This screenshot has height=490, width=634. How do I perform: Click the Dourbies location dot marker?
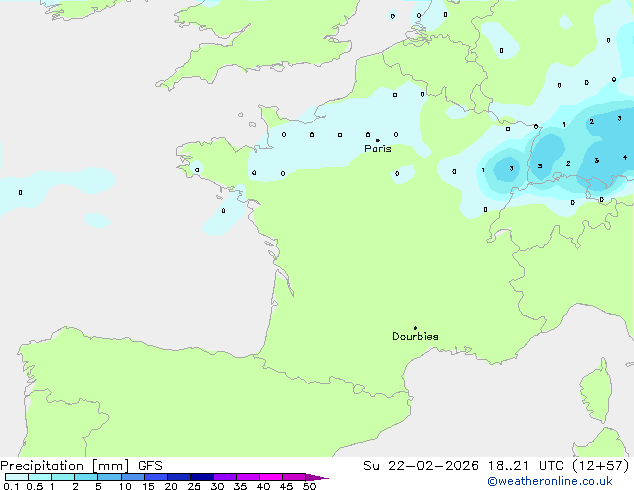point(415,328)
